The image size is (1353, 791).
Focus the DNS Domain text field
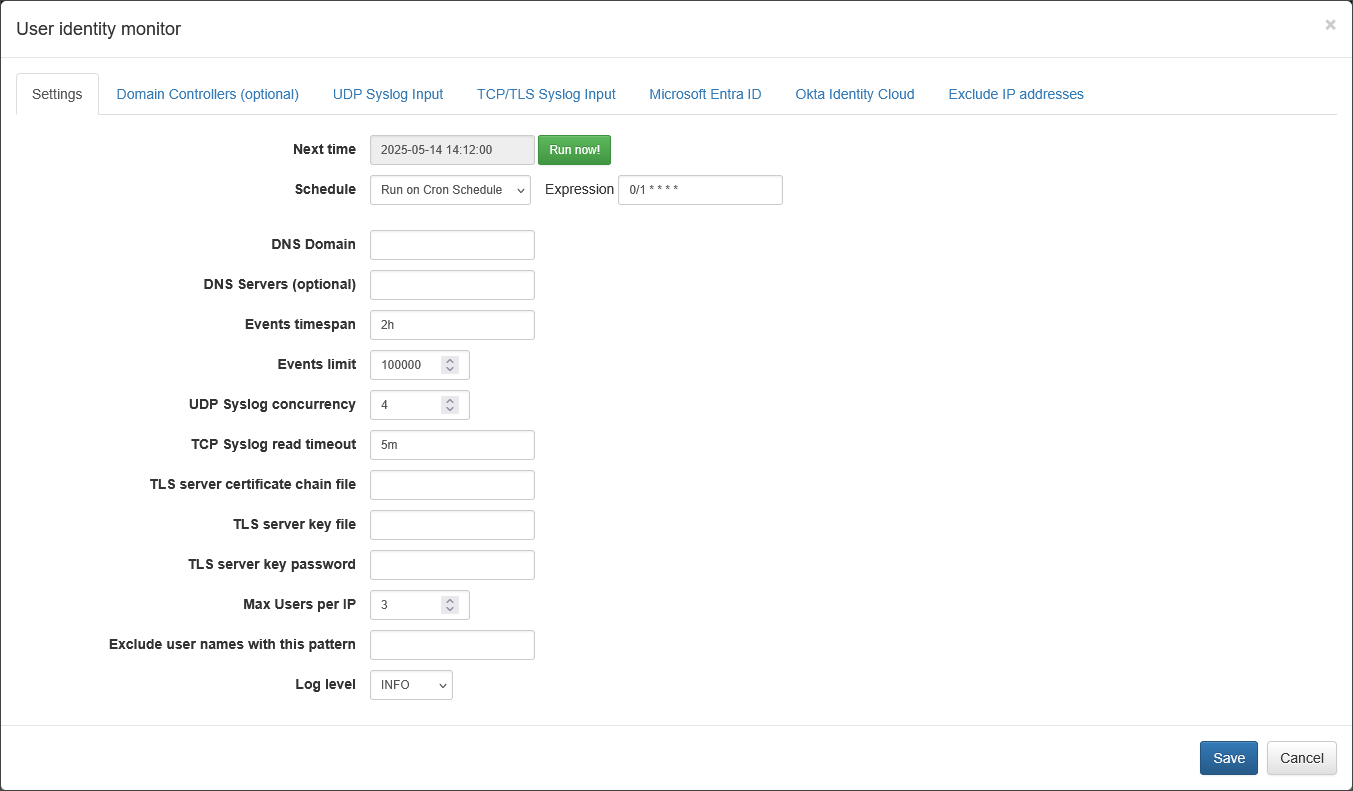tap(452, 245)
